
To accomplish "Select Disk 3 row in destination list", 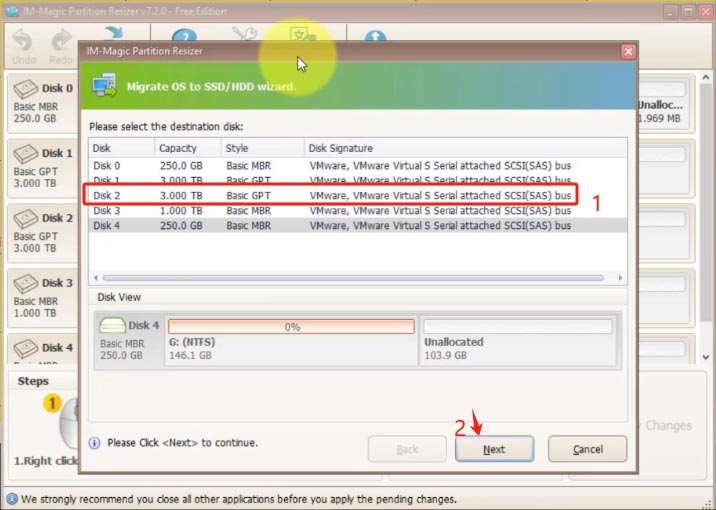I will pyautogui.click(x=358, y=210).
